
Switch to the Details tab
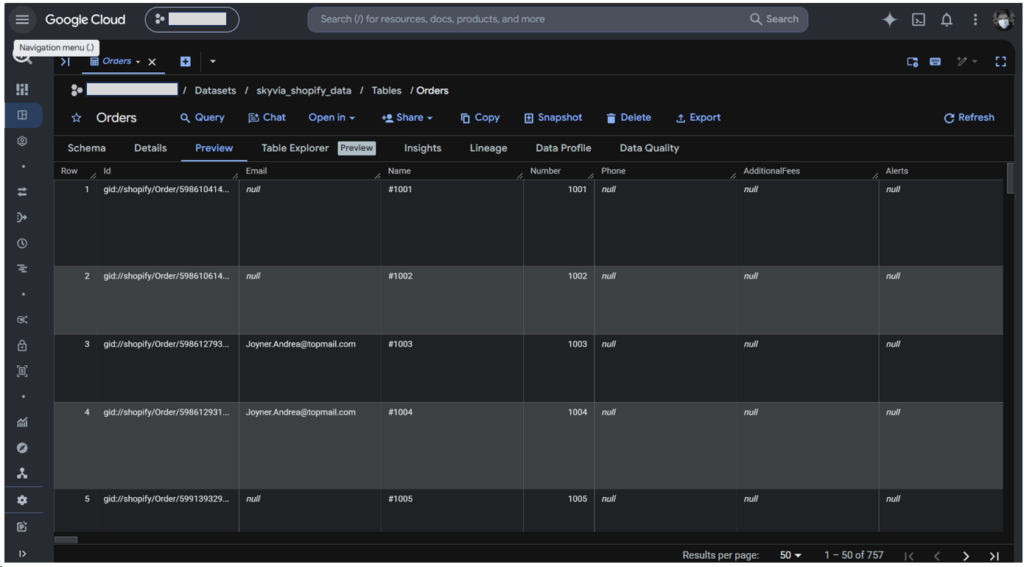(150, 148)
